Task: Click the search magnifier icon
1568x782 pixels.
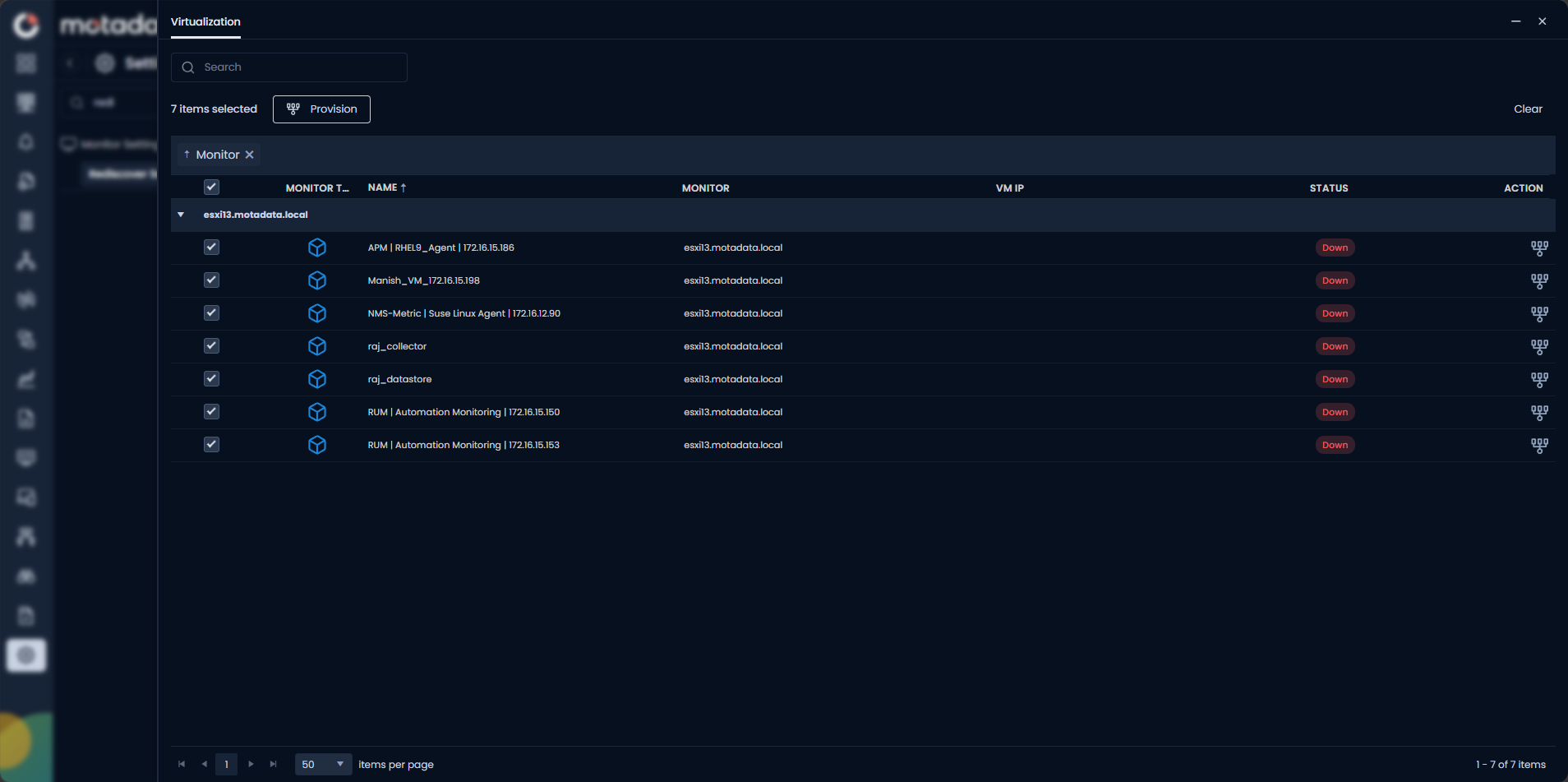Action: pyautogui.click(x=188, y=67)
